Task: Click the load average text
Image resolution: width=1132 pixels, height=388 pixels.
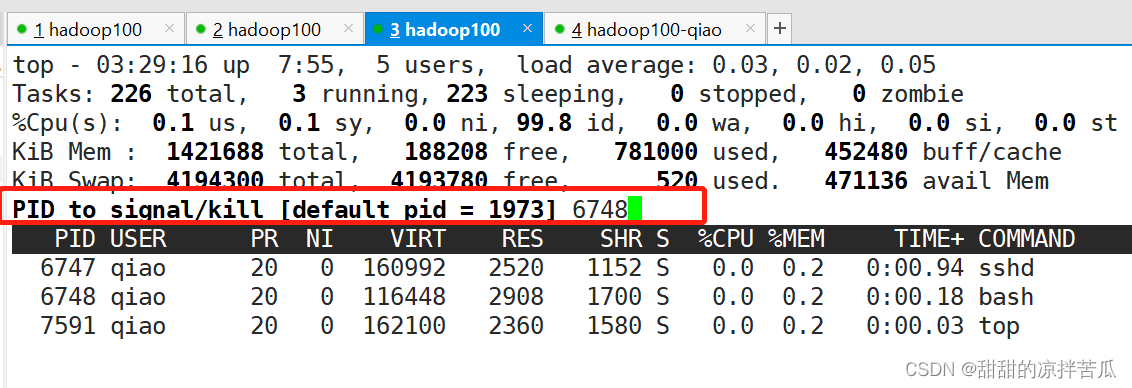Action: [726, 65]
